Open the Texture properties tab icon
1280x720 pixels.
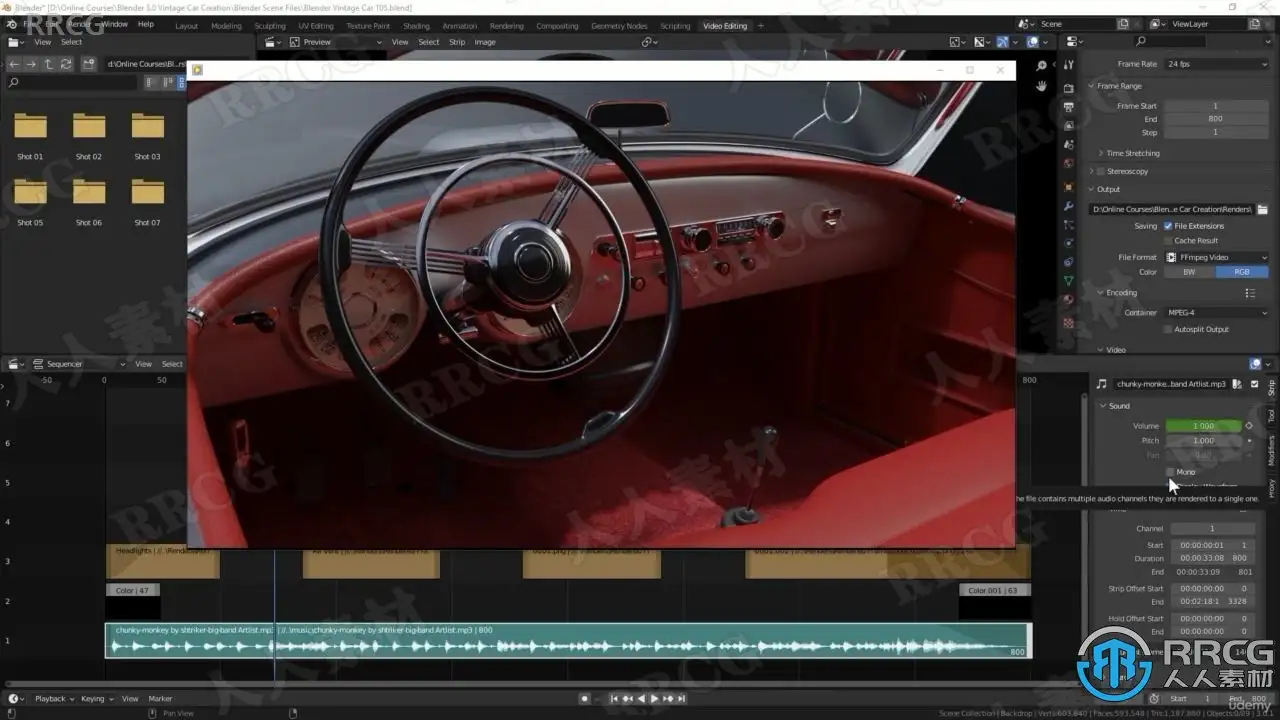click(x=1068, y=322)
